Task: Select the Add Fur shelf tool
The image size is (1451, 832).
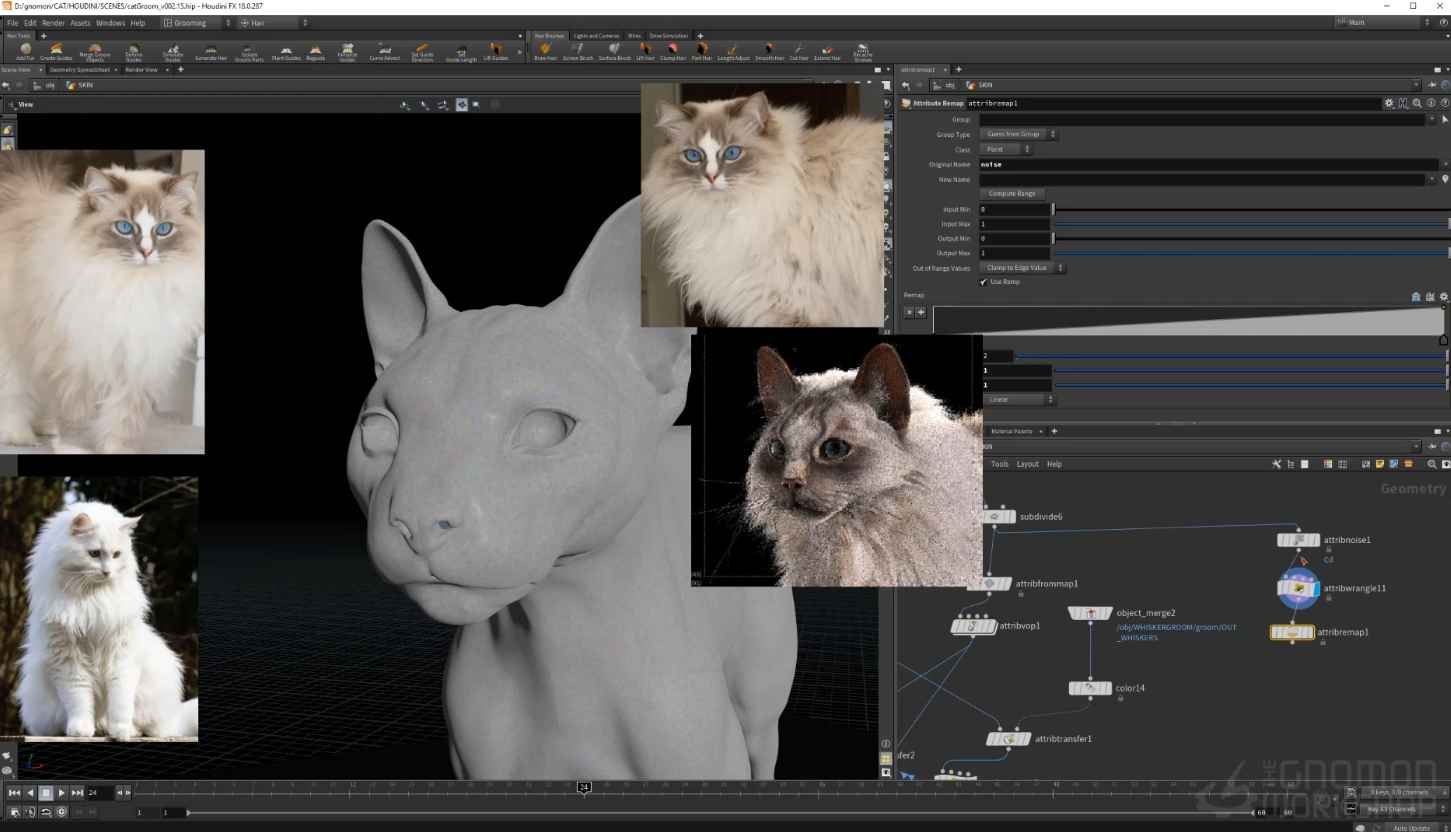Action: (25, 51)
